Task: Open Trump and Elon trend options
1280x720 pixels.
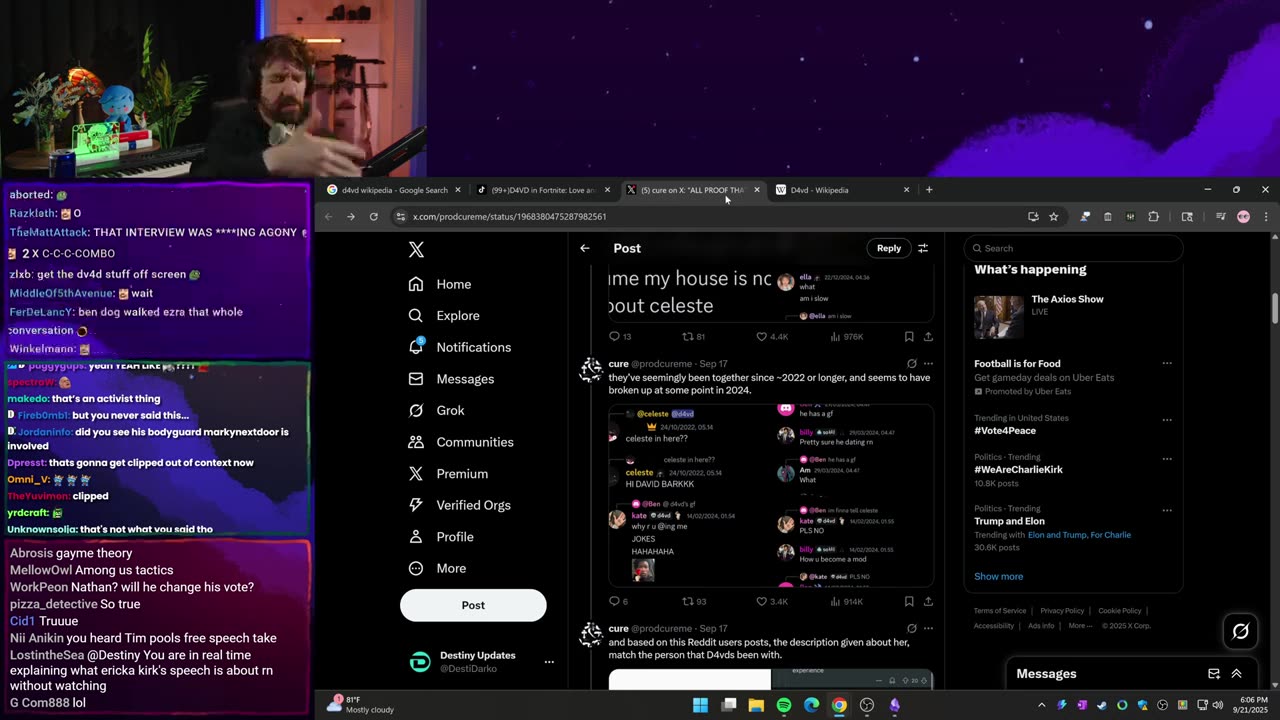Action: tap(1167, 510)
